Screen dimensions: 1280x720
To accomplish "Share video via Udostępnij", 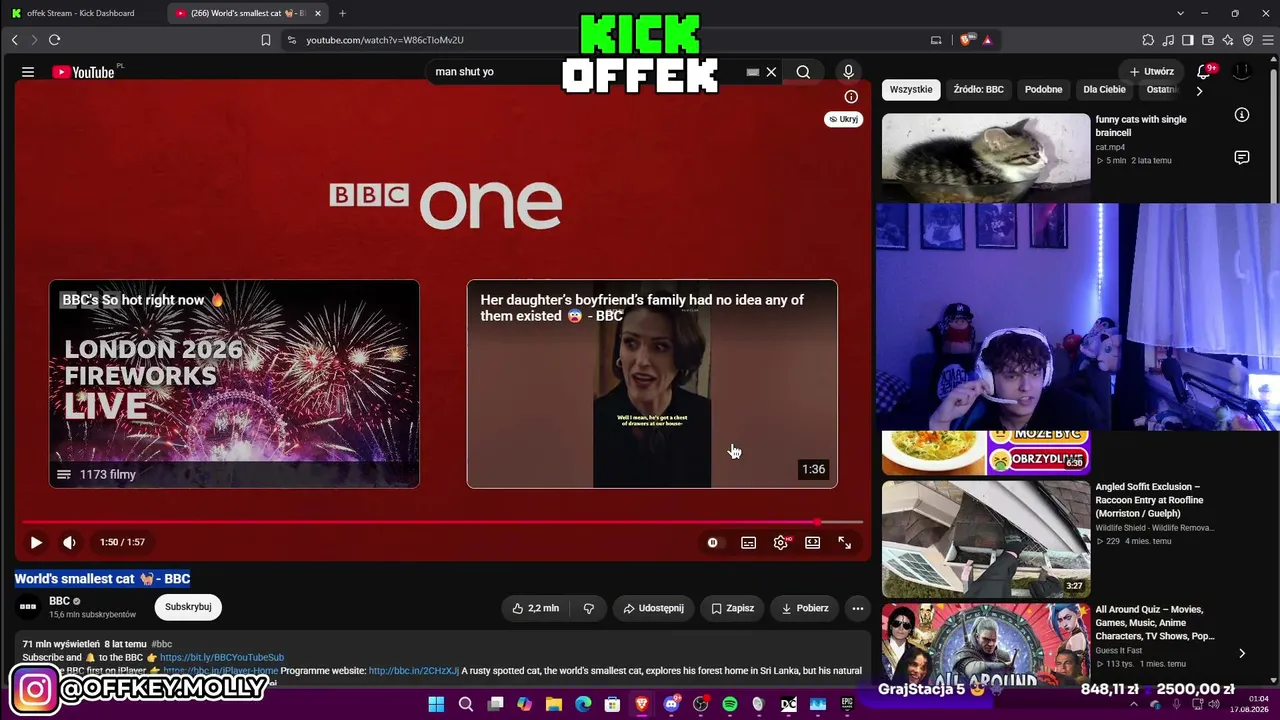I will [653, 608].
